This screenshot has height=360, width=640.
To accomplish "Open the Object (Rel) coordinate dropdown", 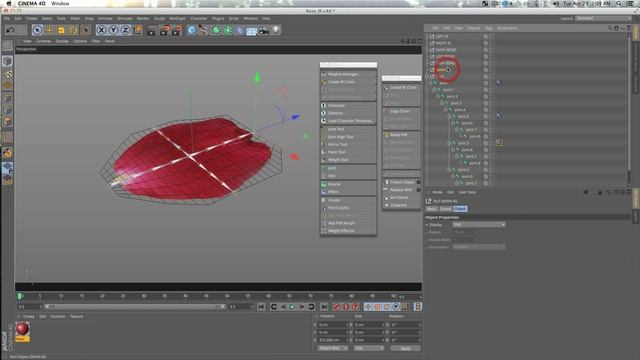I will pyautogui.click(x=333, y=348).
